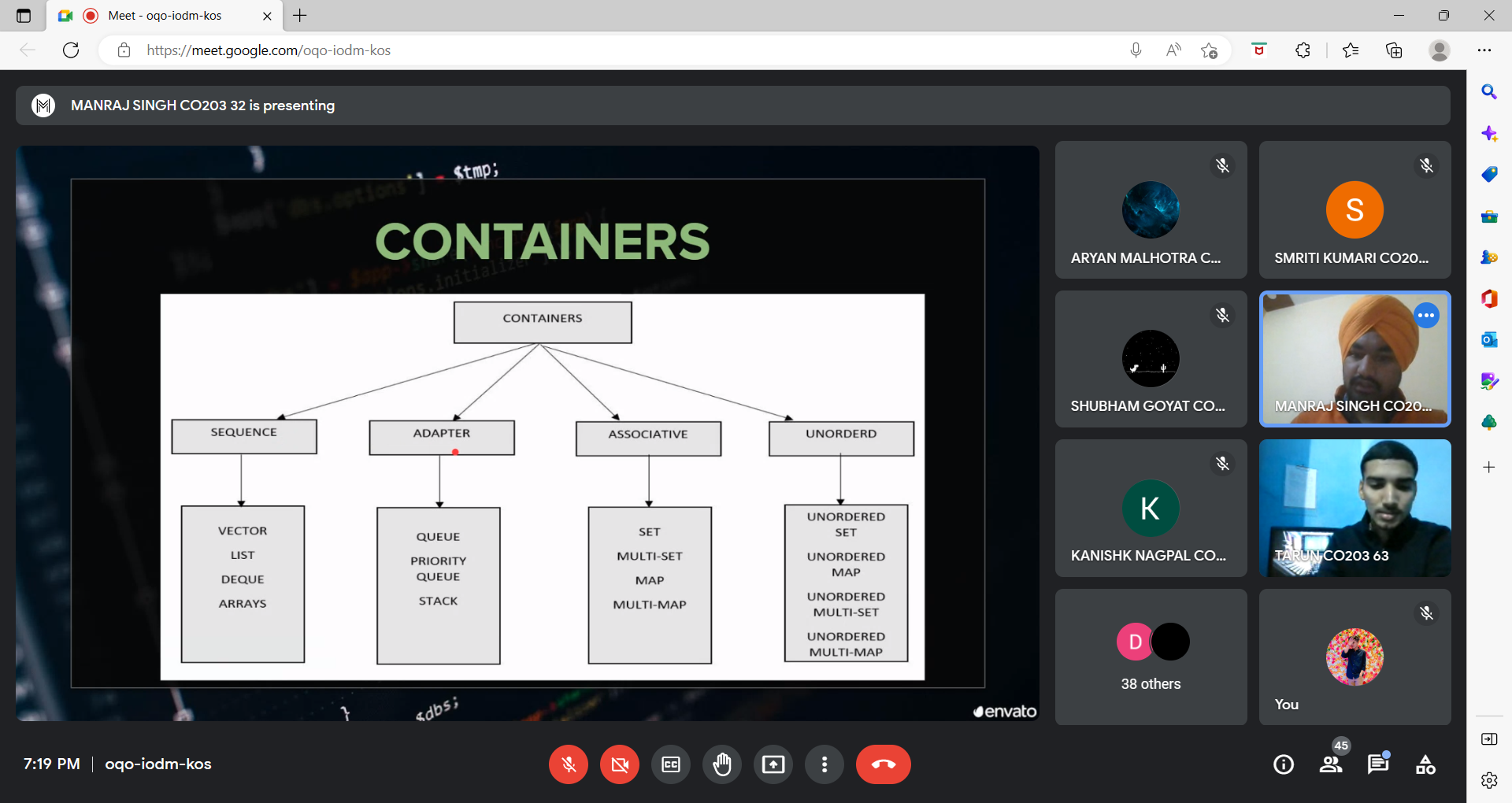Viewport: 1512px width, 803px height.
Task: Open the Activities panel icon
Action: tap(1425, 764)
